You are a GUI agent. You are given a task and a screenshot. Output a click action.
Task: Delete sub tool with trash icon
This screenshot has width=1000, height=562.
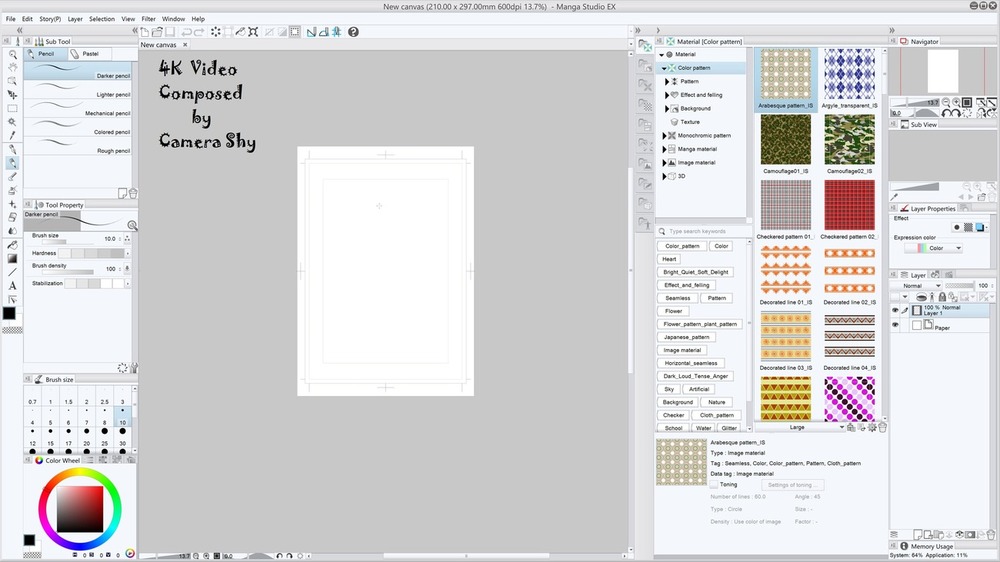133,193
